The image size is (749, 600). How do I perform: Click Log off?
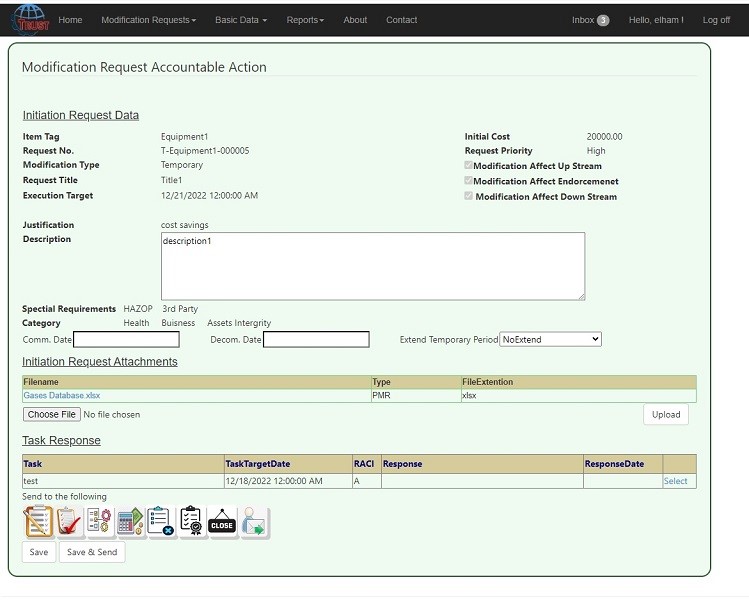(x=716, y=20)
